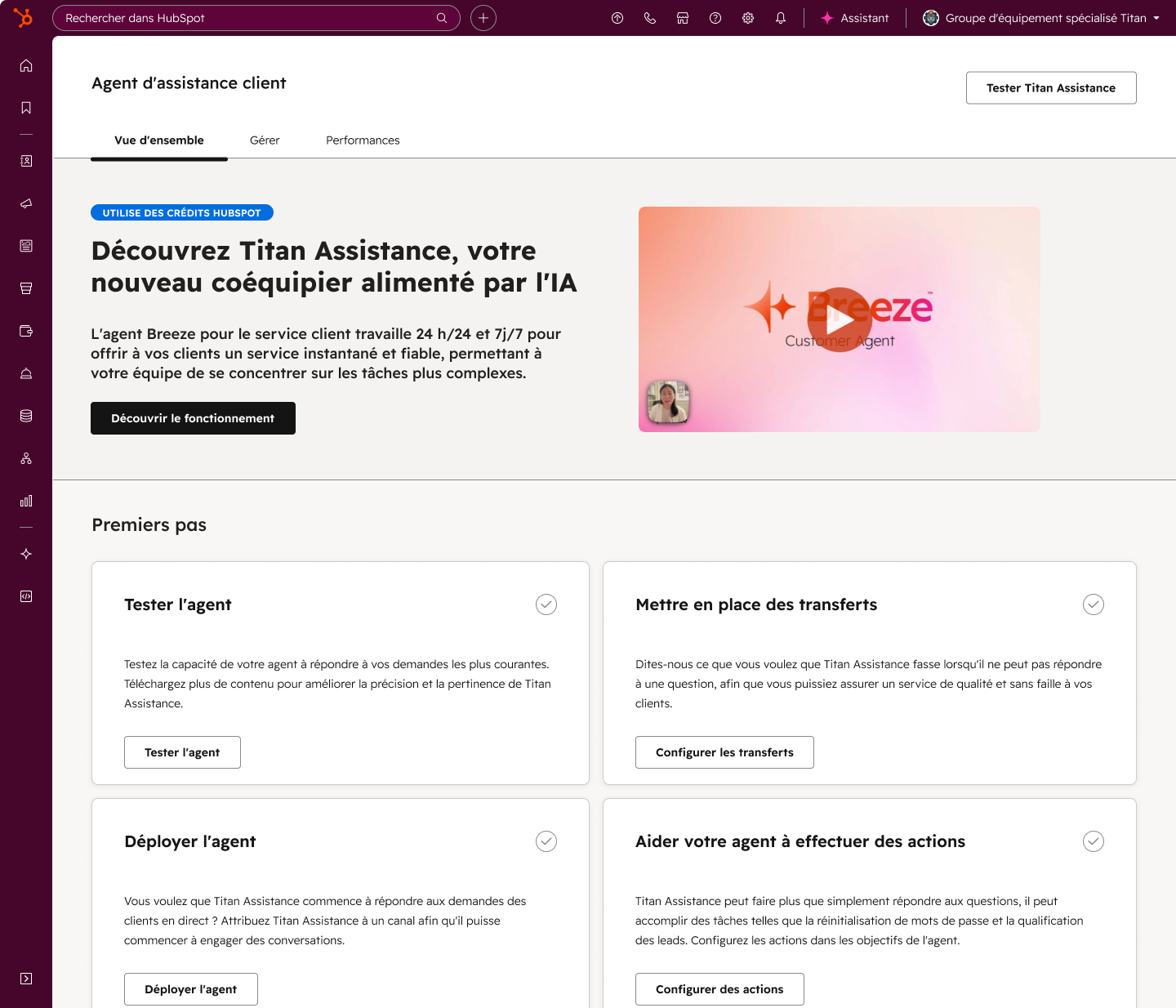Click the Utilise des crédits HubSpot badge
The width and height of the screenshot is (1176, 1008).
coord(182,212)
